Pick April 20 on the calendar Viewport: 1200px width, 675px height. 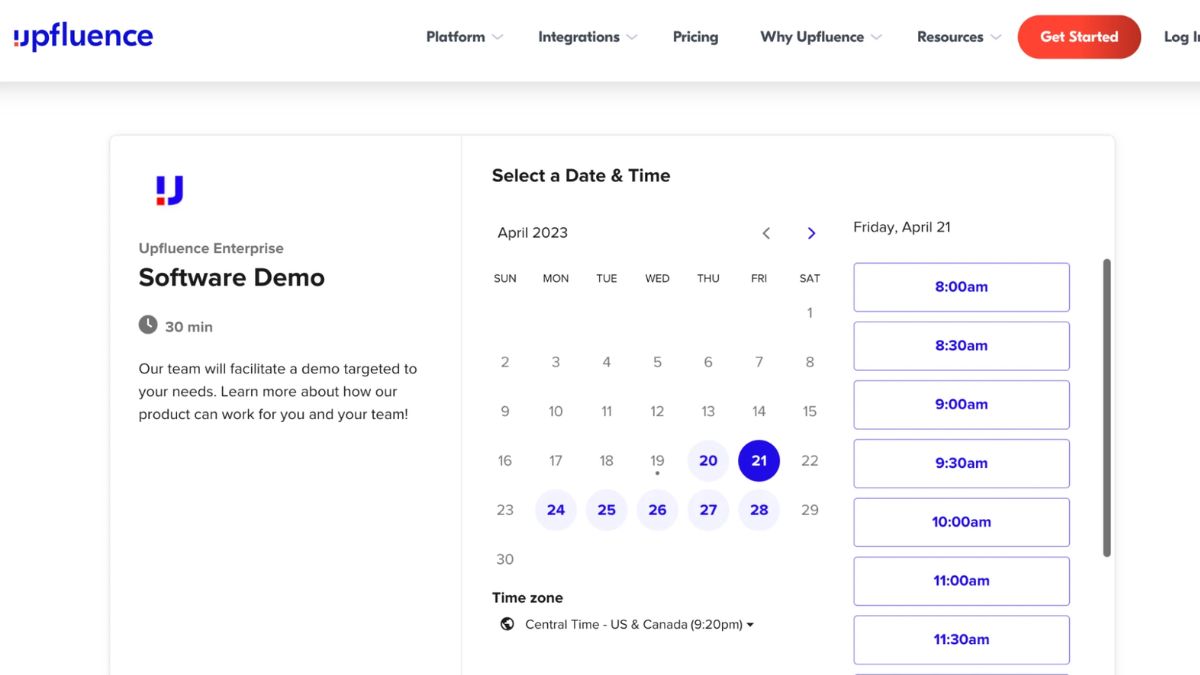708,461
